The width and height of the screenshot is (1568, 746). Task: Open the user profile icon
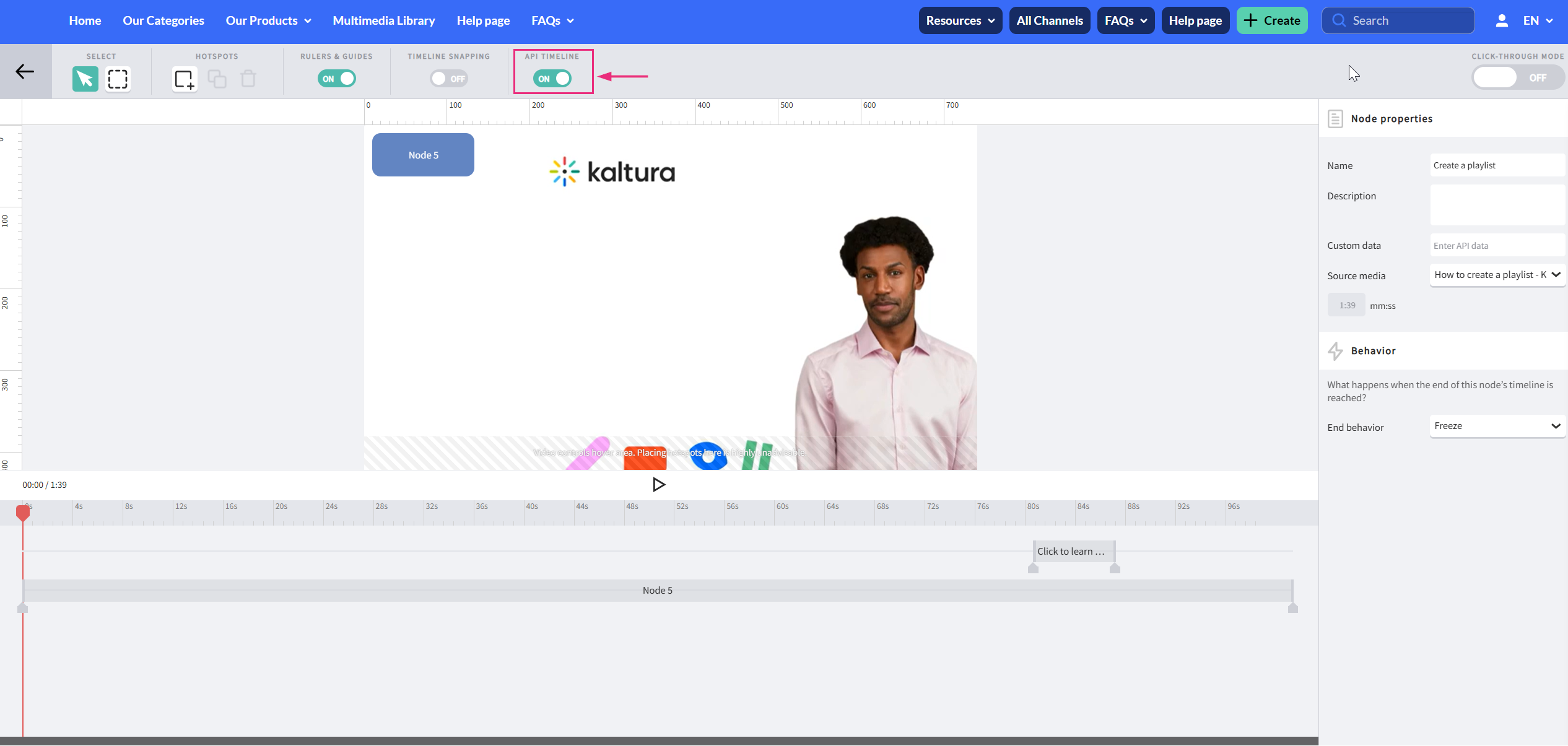[x=1501, y=20]
